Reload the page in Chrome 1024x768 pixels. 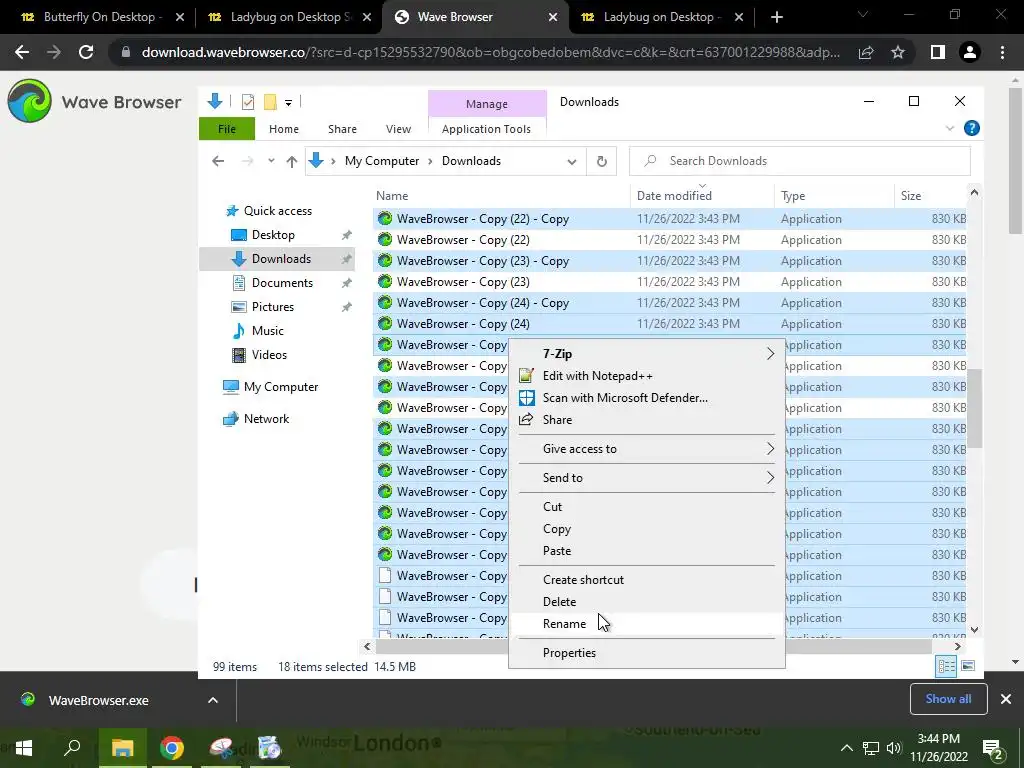point(86,52)
